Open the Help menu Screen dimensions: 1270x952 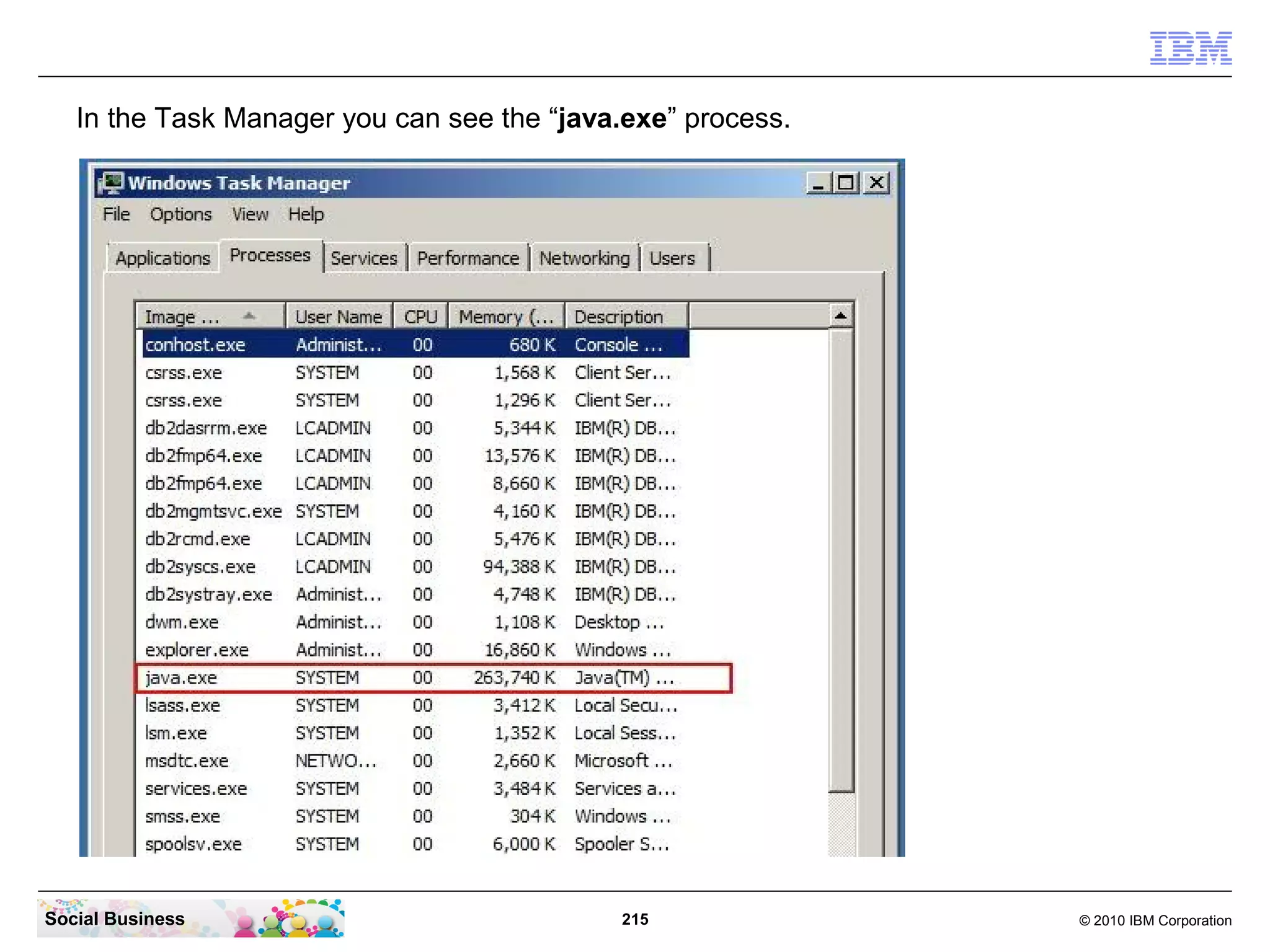point(306,214)
